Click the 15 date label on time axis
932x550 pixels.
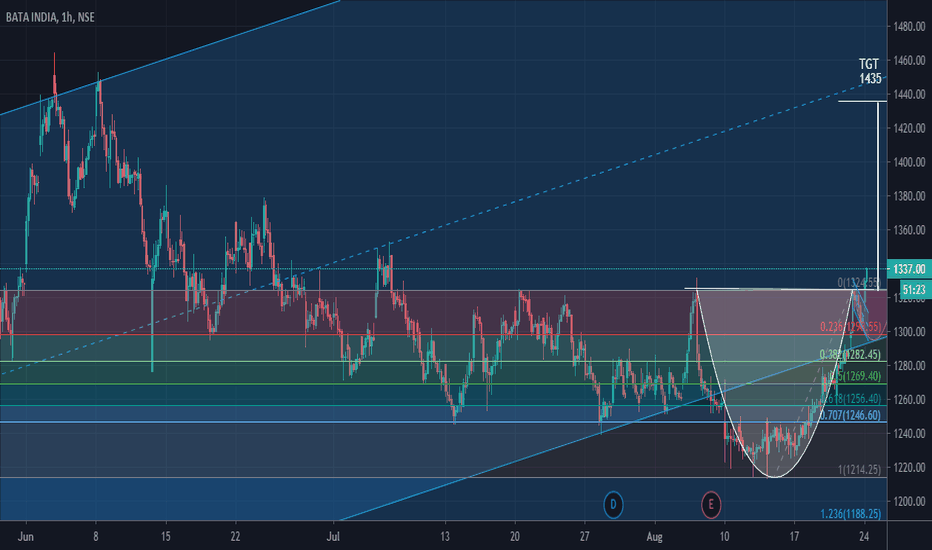(x=166, y=536)
